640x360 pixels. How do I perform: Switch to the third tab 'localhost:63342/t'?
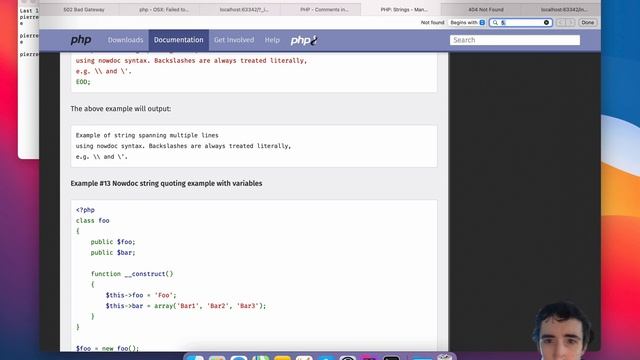coord(244,9)
